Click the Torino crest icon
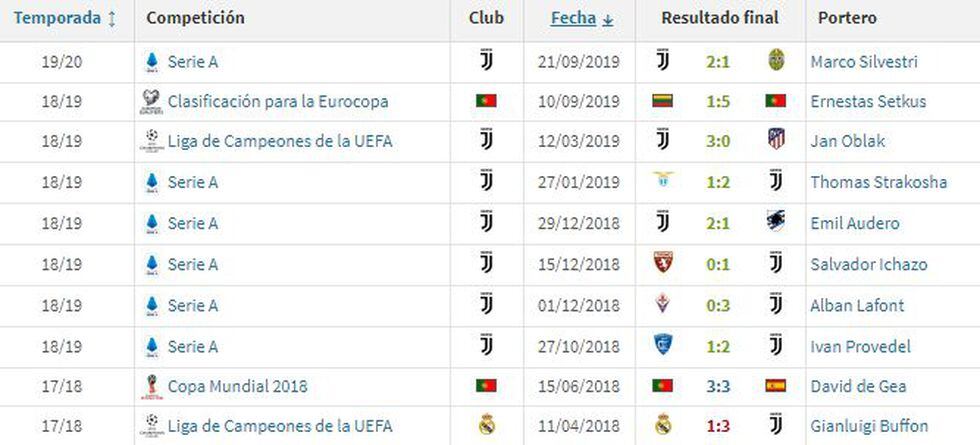Viewport: 980px width, 445px height. click(662, 264)
